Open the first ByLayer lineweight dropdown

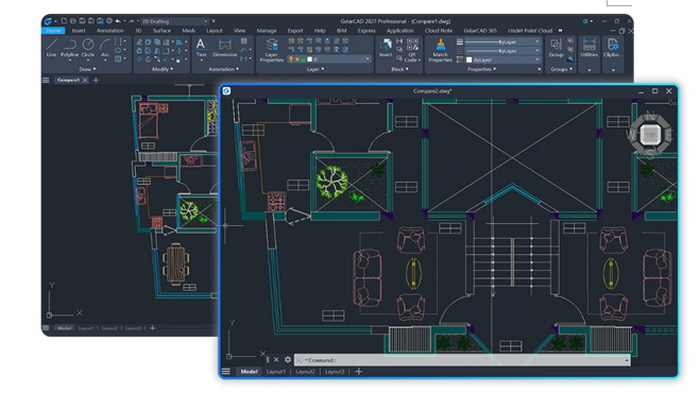[x=502, y=41]
